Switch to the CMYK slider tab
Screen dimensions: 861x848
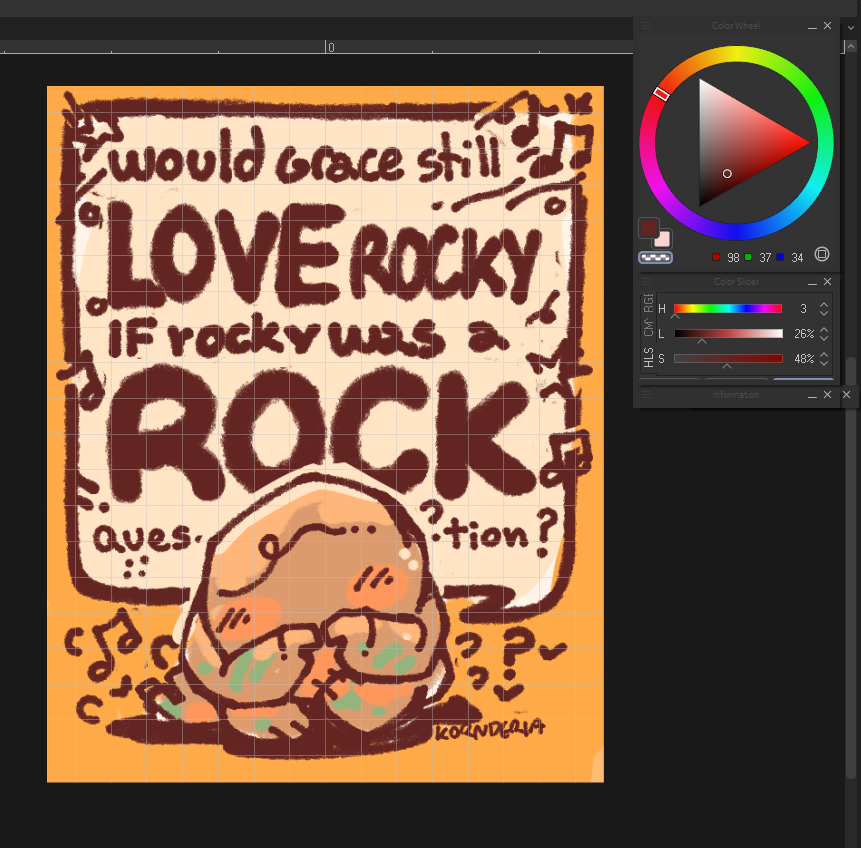tap(648, 328)
